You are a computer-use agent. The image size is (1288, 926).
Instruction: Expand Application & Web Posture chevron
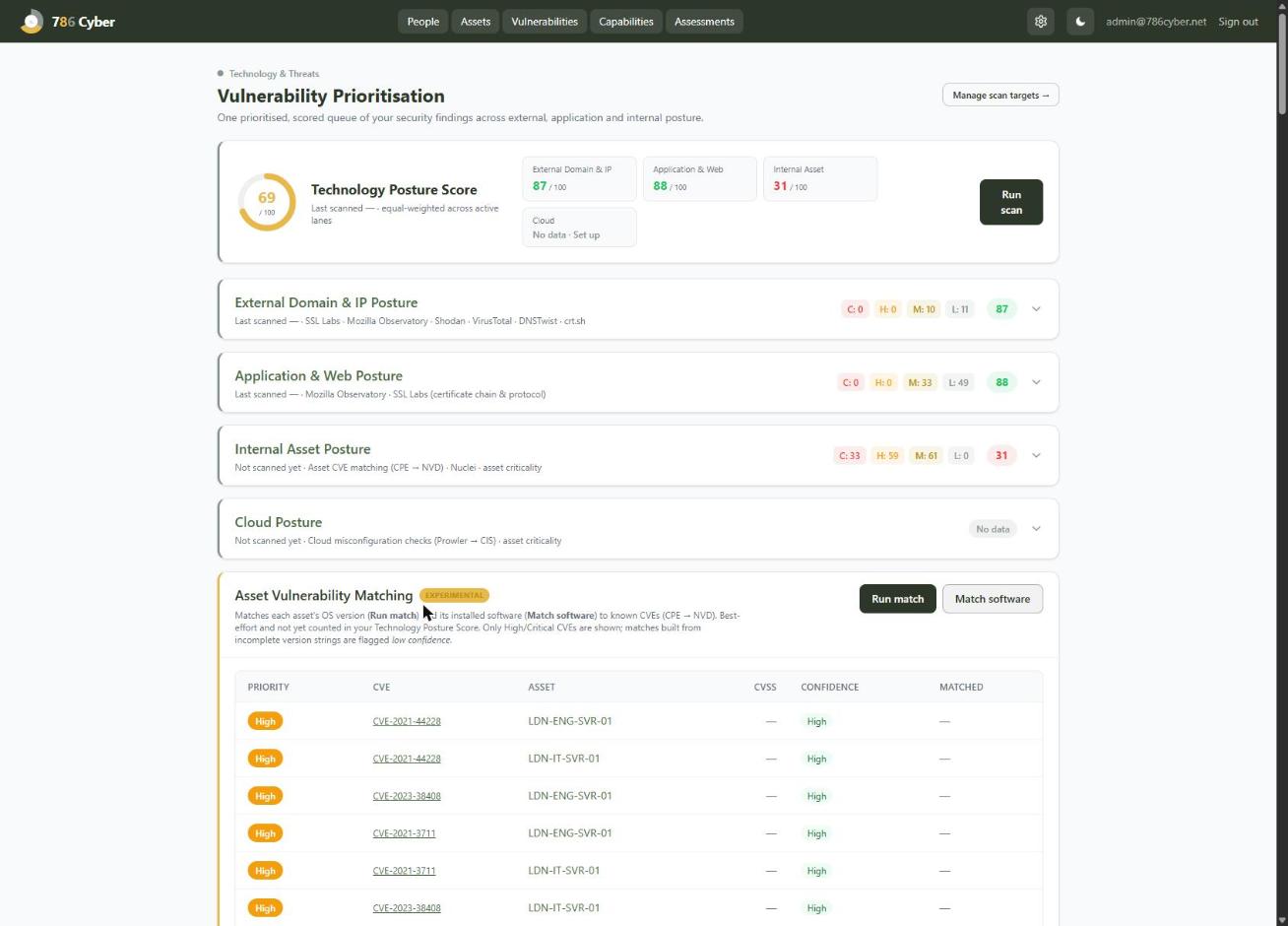click(1036, 382)
